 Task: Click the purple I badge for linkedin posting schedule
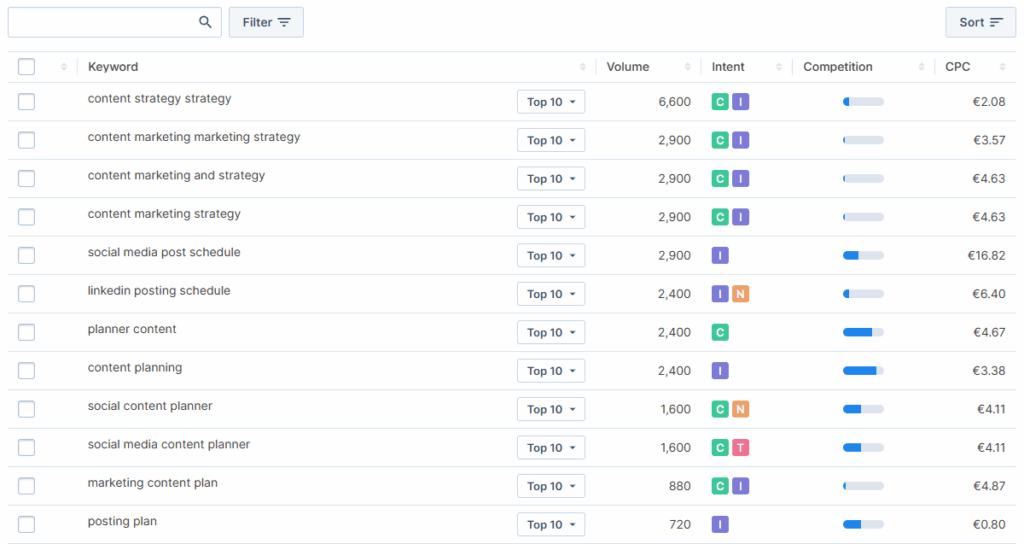click(x=720, y=294)
